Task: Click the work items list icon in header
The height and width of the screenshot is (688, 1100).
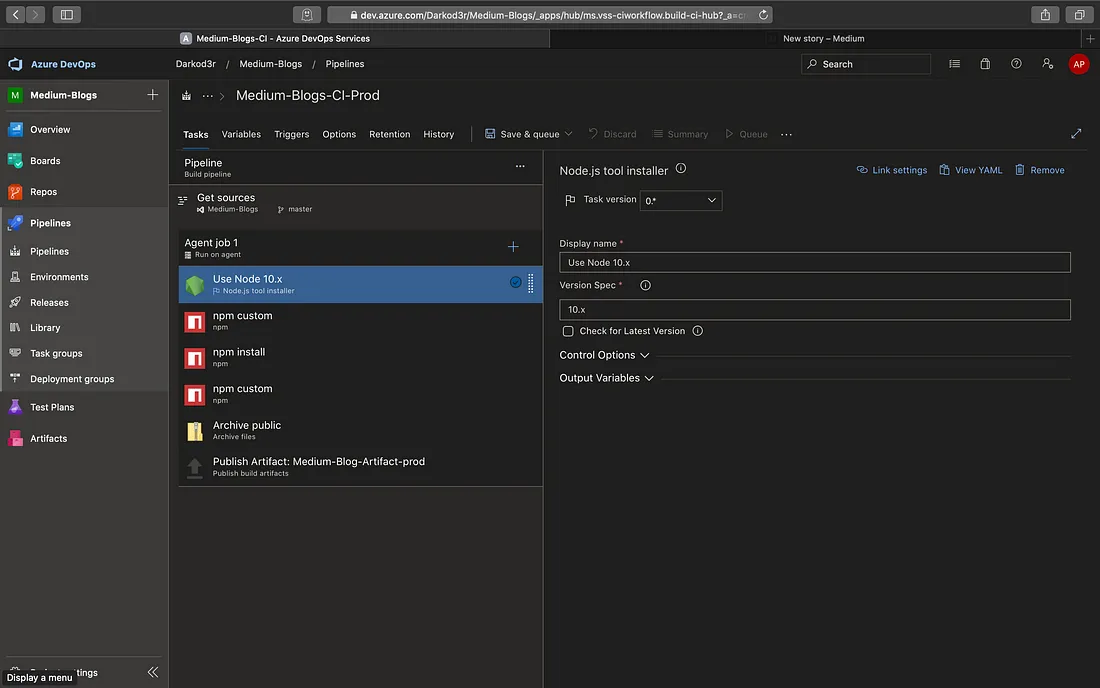Action: coord(954,64)
